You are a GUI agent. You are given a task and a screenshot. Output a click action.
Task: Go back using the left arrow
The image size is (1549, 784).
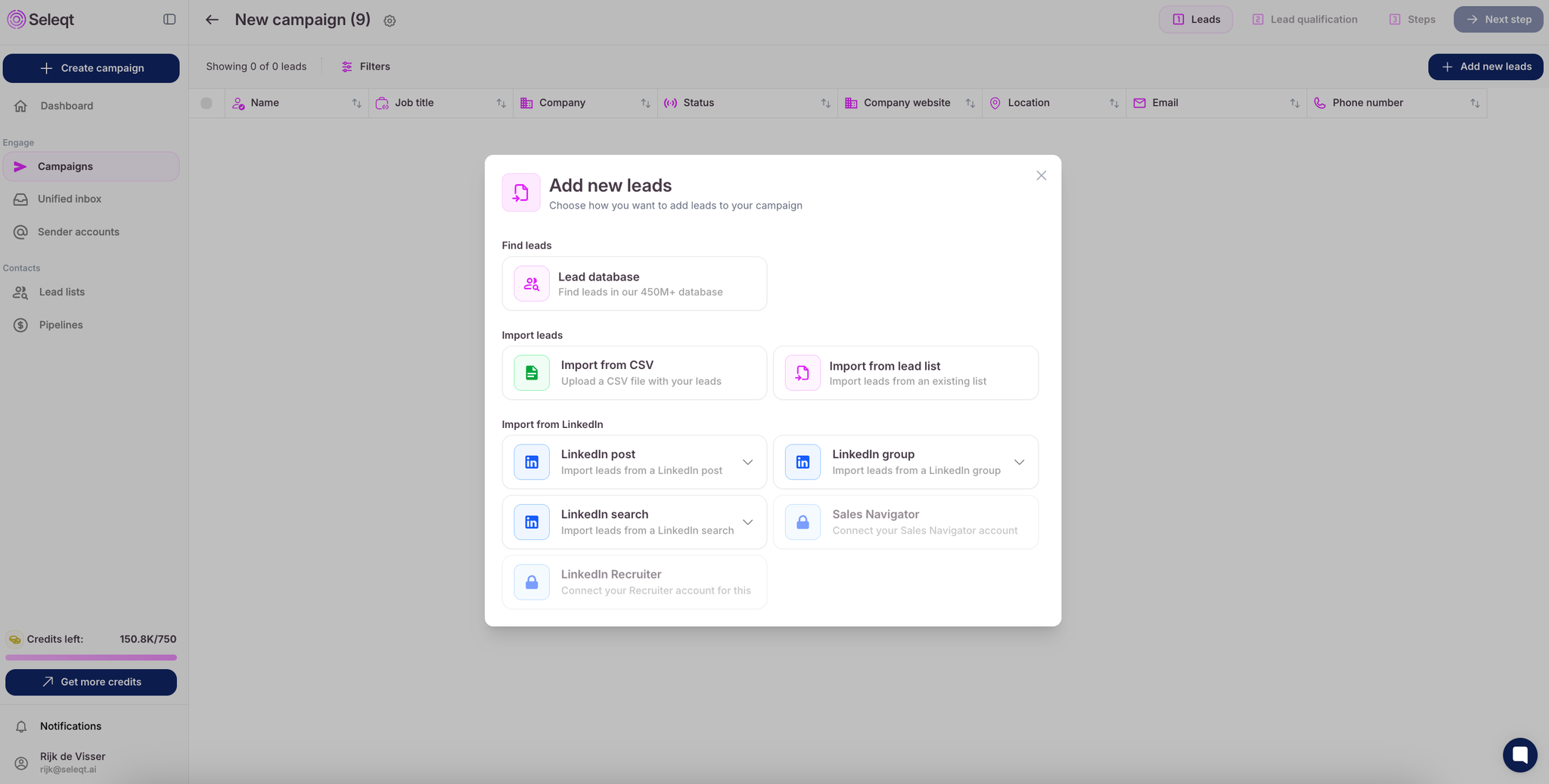pyautogui.click(x=212, y=20)
